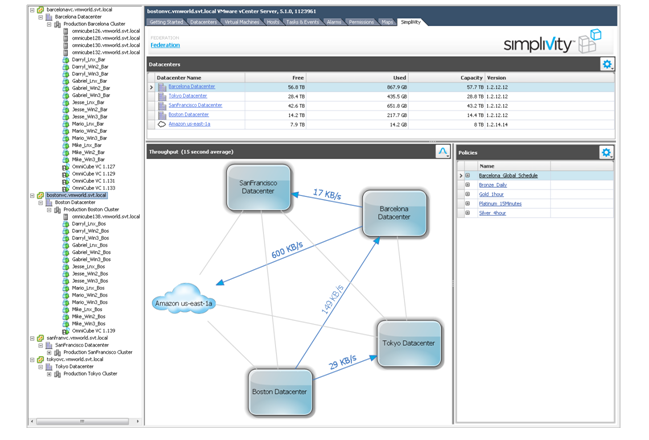Image resolution: width=649 pixels, height=440 pixels.
Task: Click the sanfranvc vCenter server icon
Action: click(x=40, y=338)
